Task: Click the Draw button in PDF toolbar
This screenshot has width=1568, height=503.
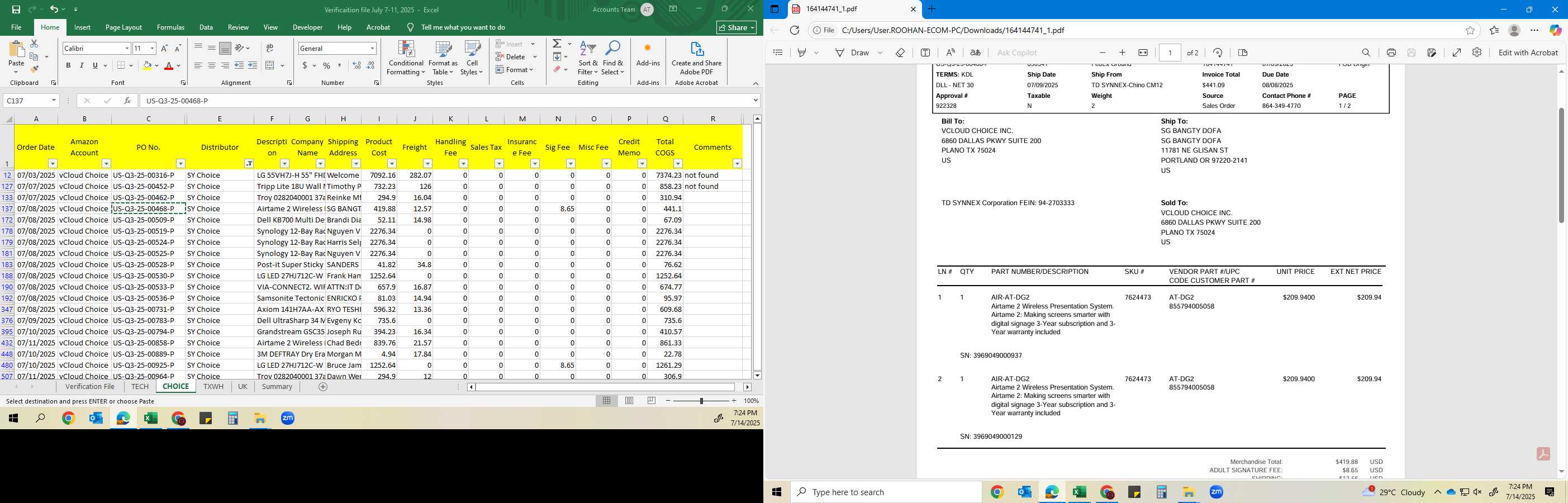Action: tap(852, 53)
